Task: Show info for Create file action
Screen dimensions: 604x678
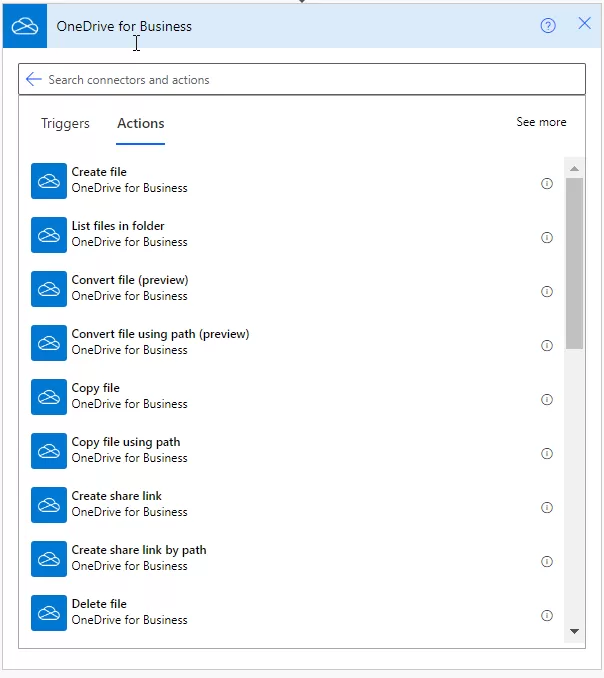Action: tap(547, 184)
